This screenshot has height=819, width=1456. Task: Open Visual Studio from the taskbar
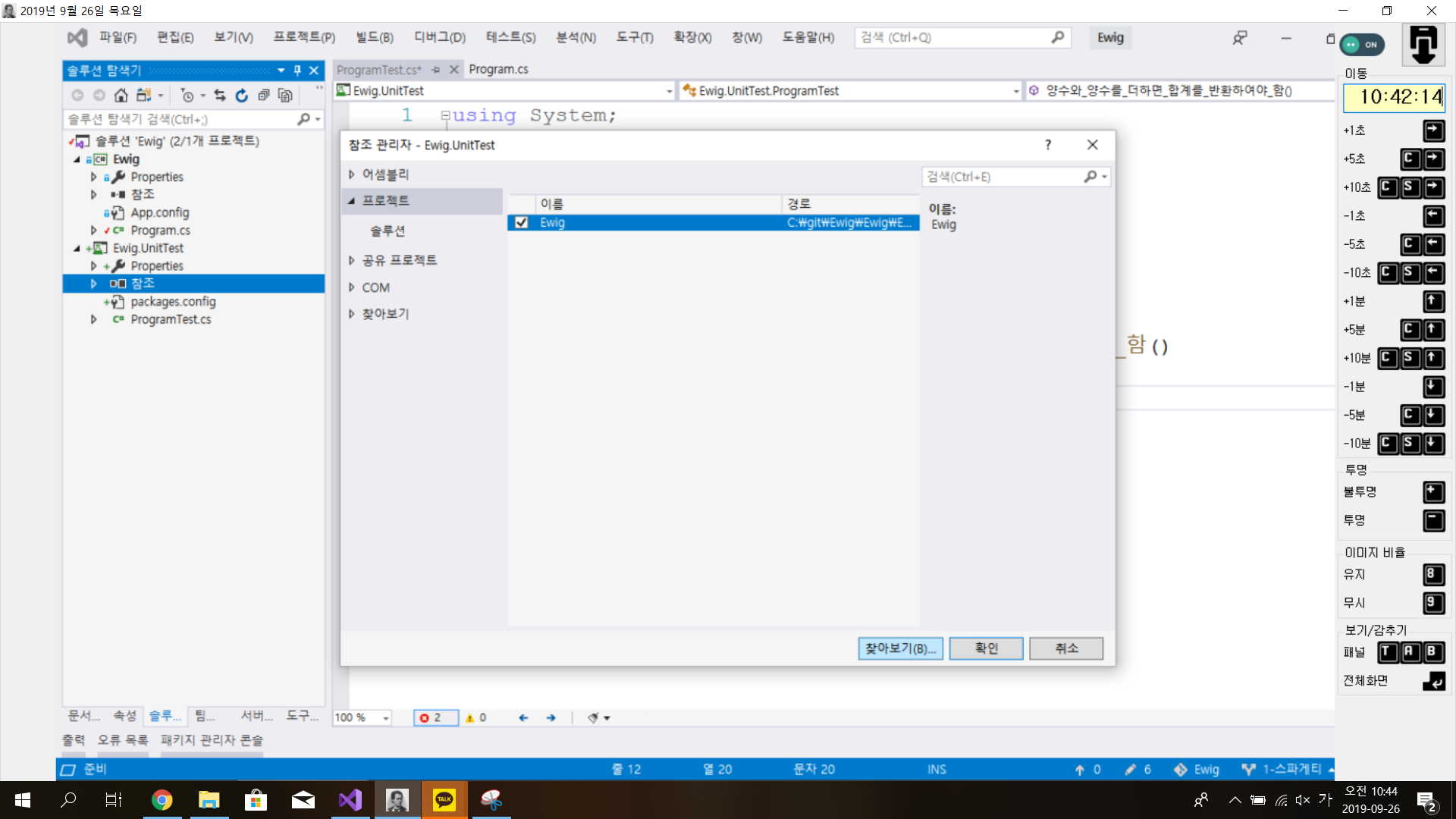[x=350, y=799]
